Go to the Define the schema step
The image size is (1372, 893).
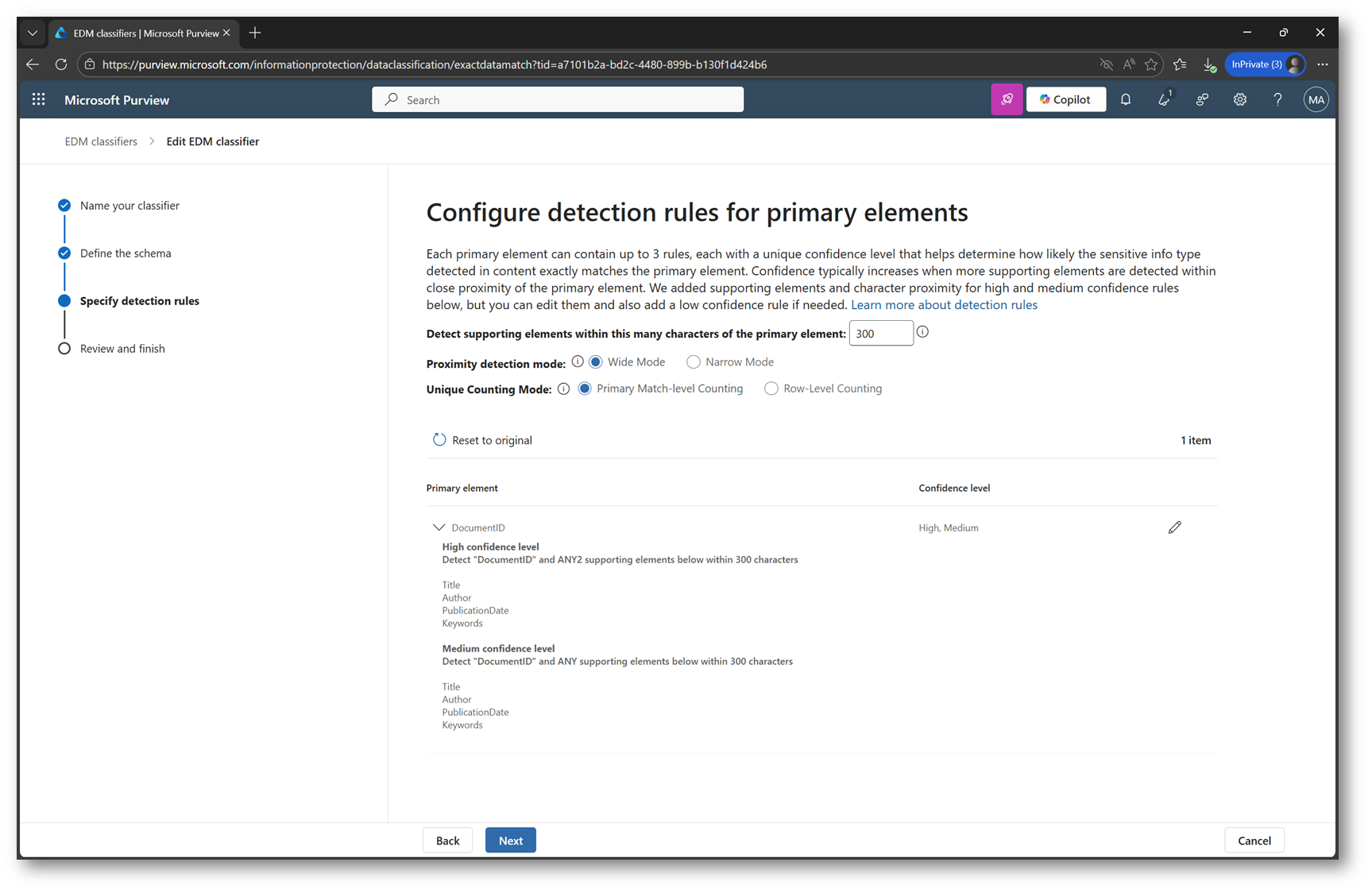coord(126,253)
